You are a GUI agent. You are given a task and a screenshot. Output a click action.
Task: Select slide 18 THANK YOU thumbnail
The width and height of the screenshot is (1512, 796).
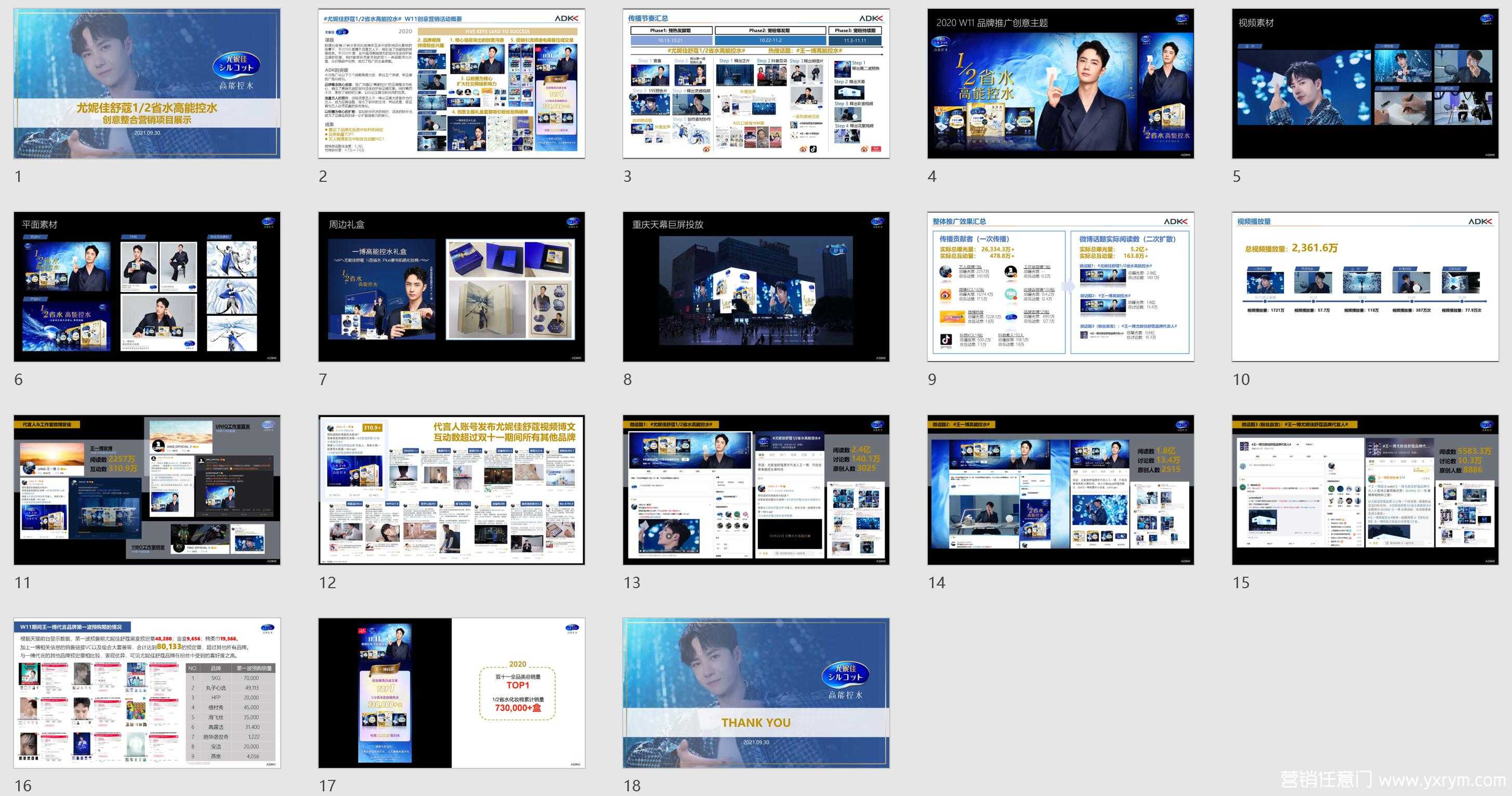coord(756,693)
